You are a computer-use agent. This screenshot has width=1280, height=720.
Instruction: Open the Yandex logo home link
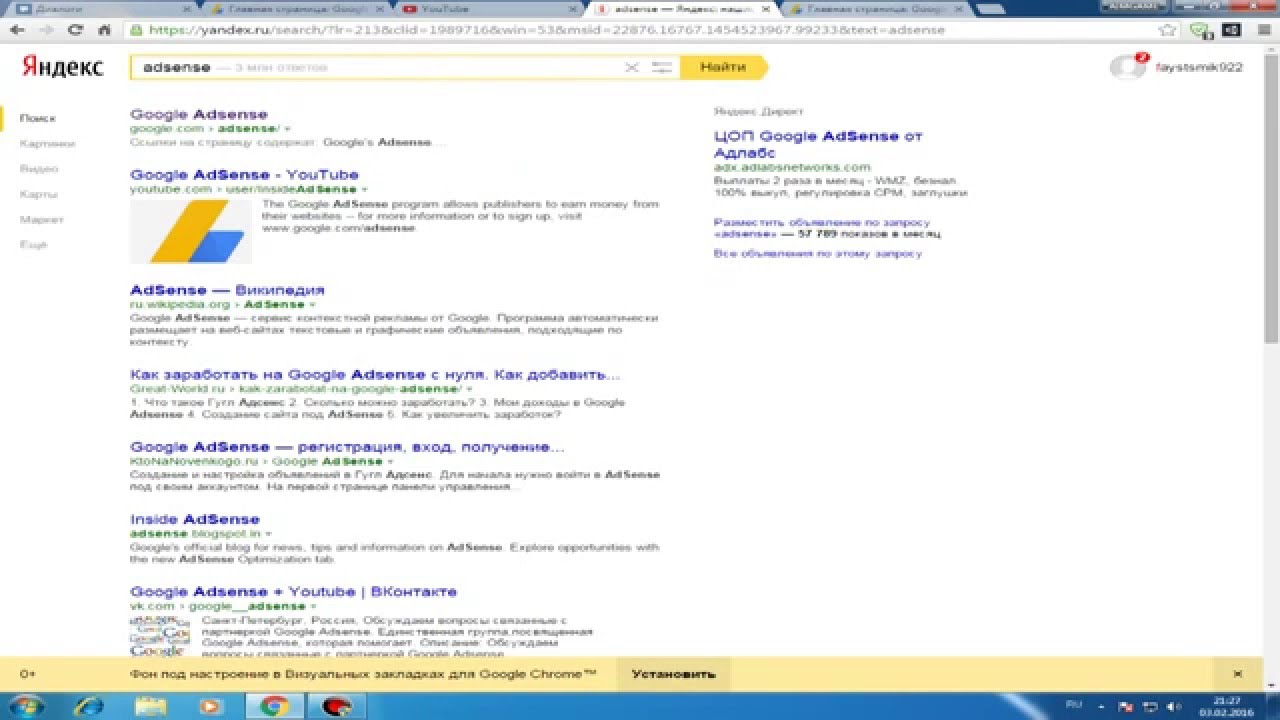coord(63,68)
